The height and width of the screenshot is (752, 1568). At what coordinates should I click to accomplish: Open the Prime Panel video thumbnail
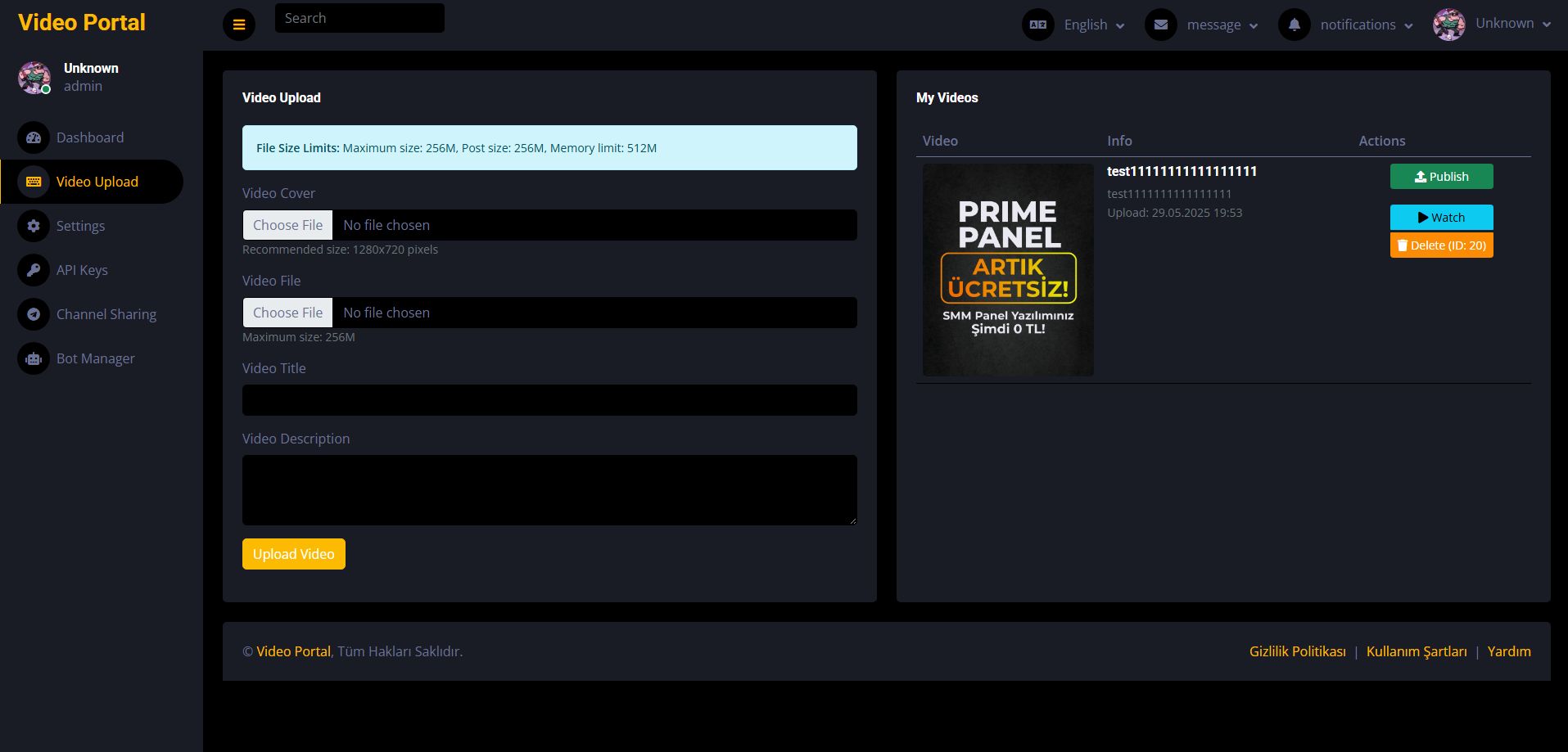coord(1008,270)
